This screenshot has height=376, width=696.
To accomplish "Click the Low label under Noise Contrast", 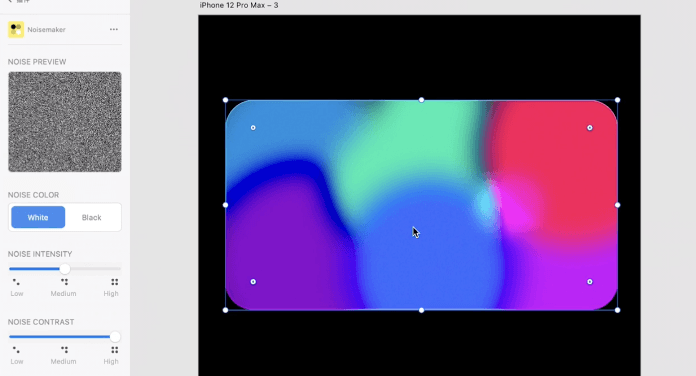I will pos(17,361).
